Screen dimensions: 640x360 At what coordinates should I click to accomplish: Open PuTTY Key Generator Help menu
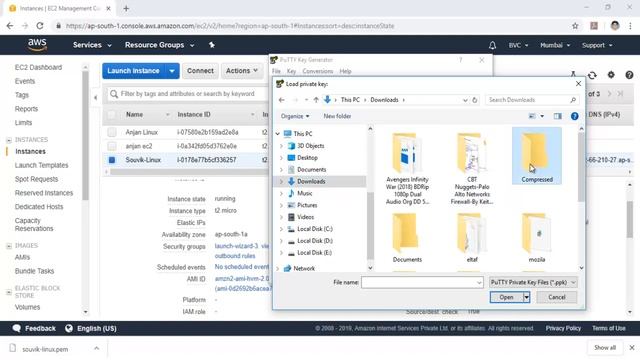(x=345, y=71)
